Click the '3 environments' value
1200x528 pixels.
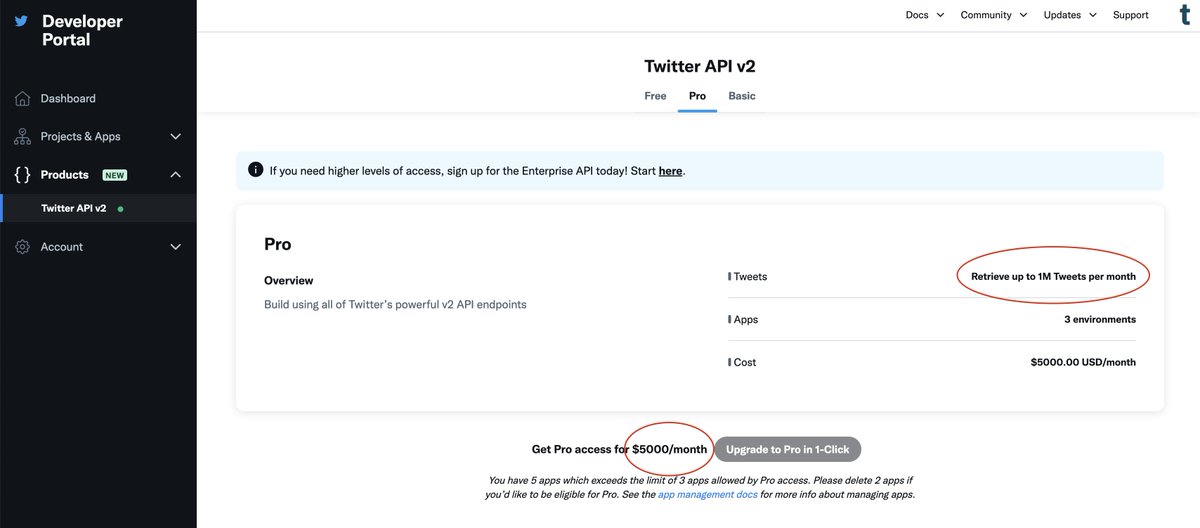pyautogui.click(x=1099, y=319)
